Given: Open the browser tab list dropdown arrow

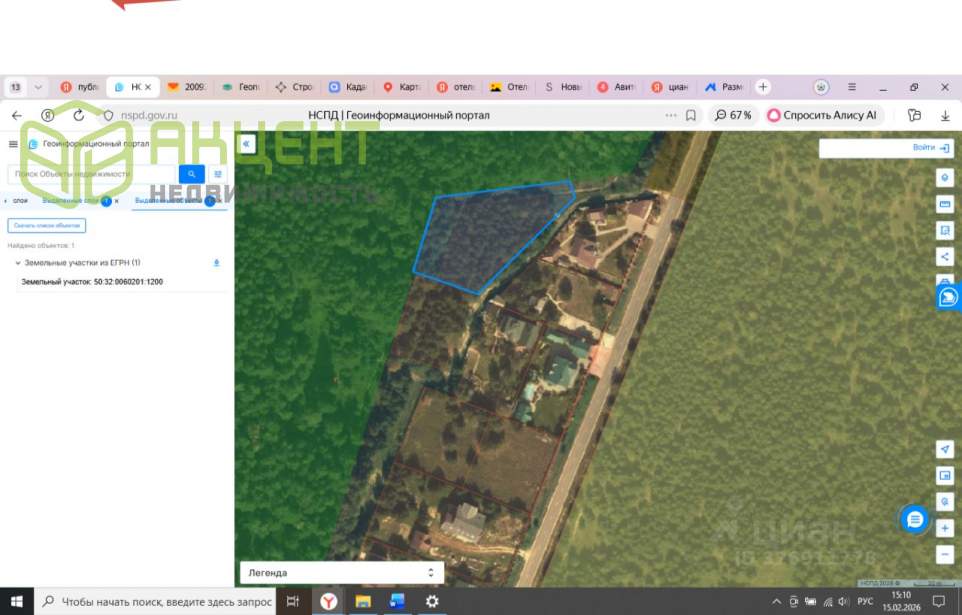Looking at the screenshot, I should pos(38,87).
